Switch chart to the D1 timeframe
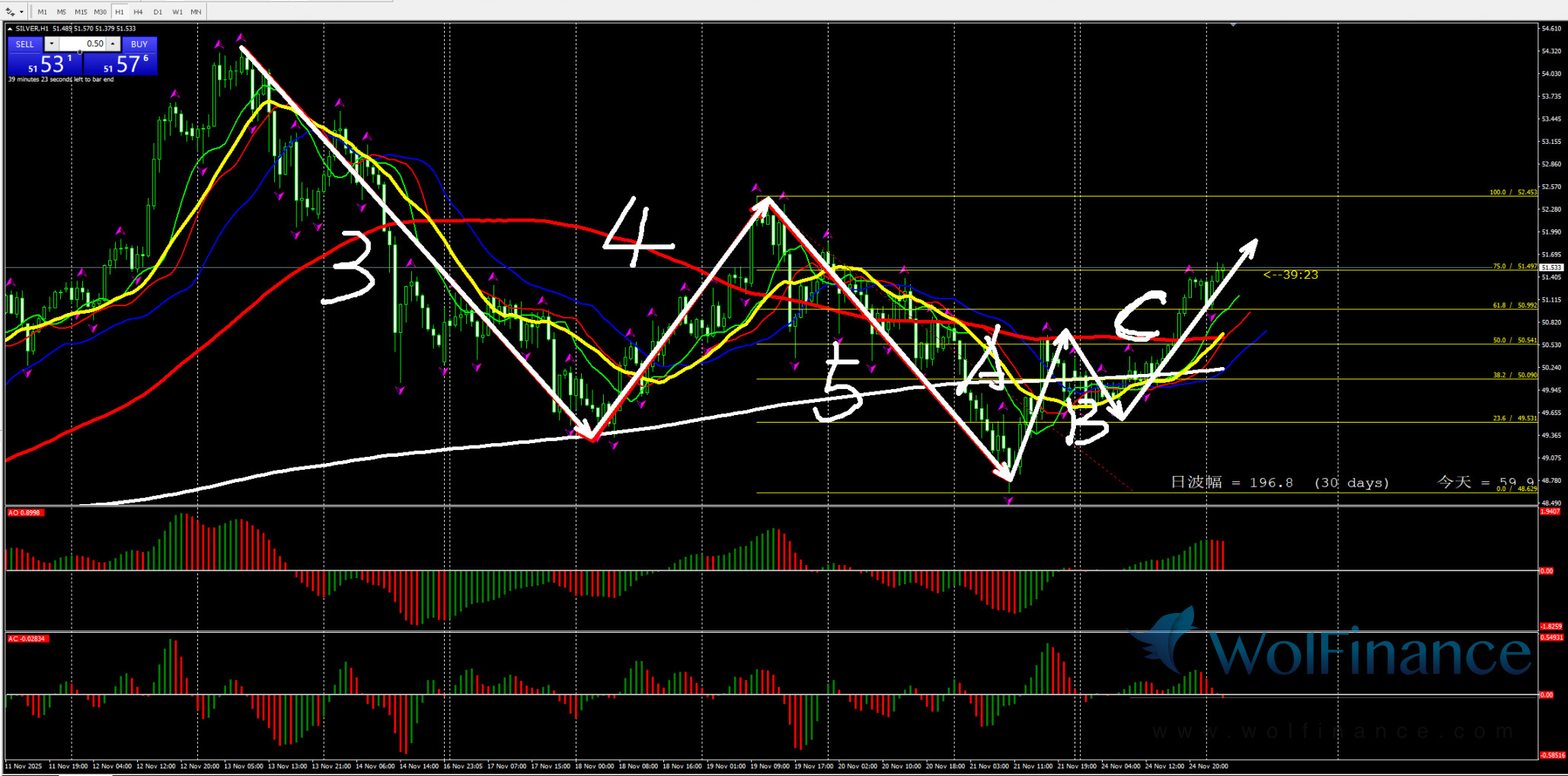The image size is (1568, 776). pyautogui.click(x=158, y=12)
